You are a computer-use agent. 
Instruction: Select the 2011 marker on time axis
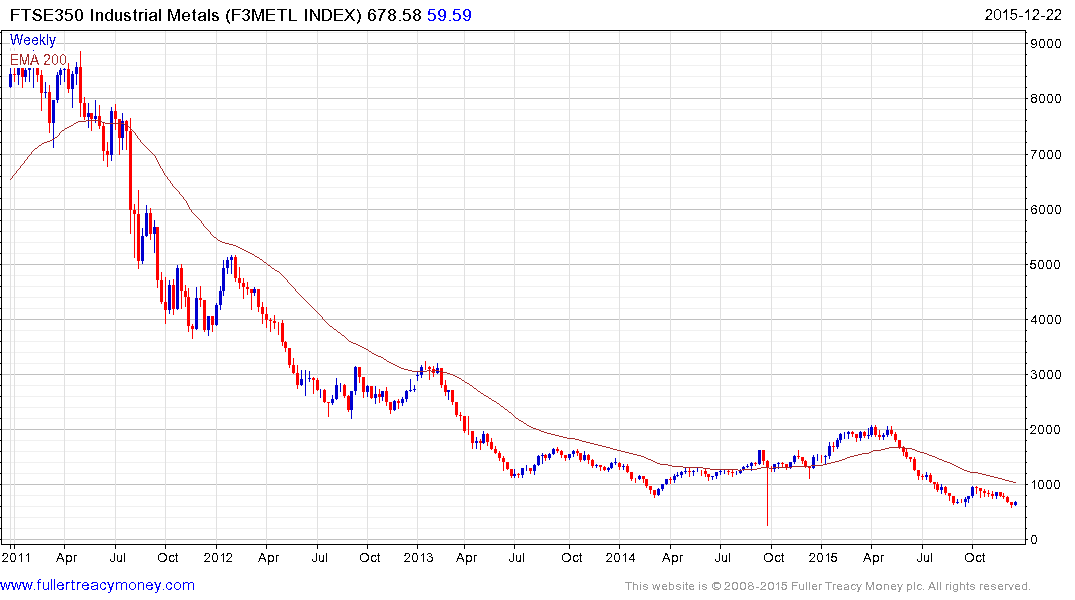pos(16,556)
